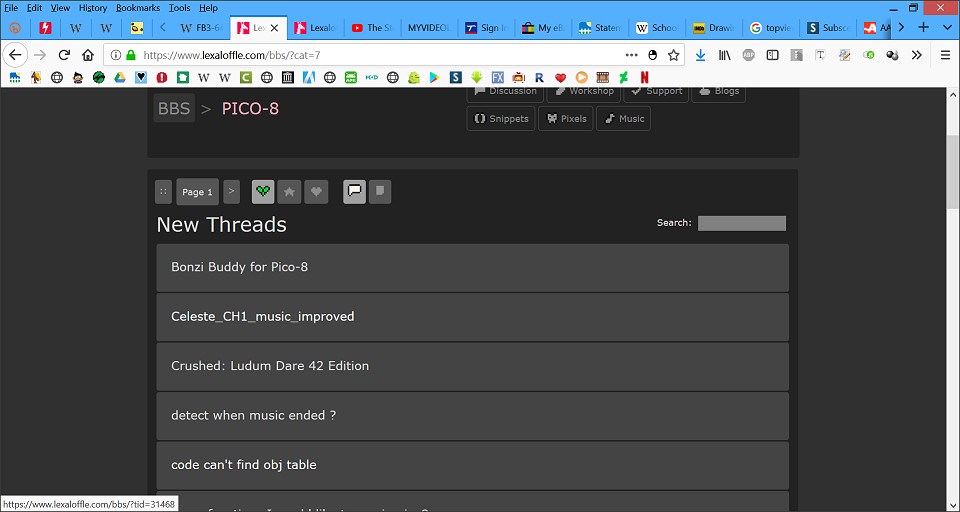Open the View menu
This screenshot has height=512, width=960.
(60, 8)
